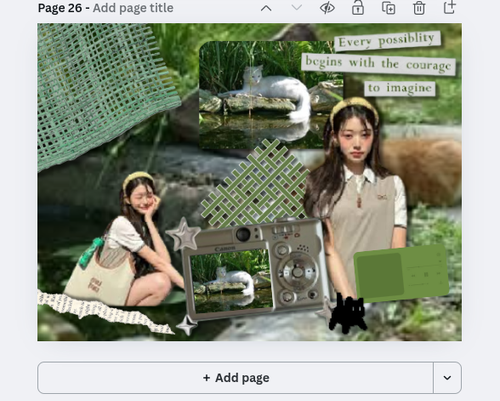500x401 pixels.
Task: Delete Page 26 with the trash icon
Action: 419,8
